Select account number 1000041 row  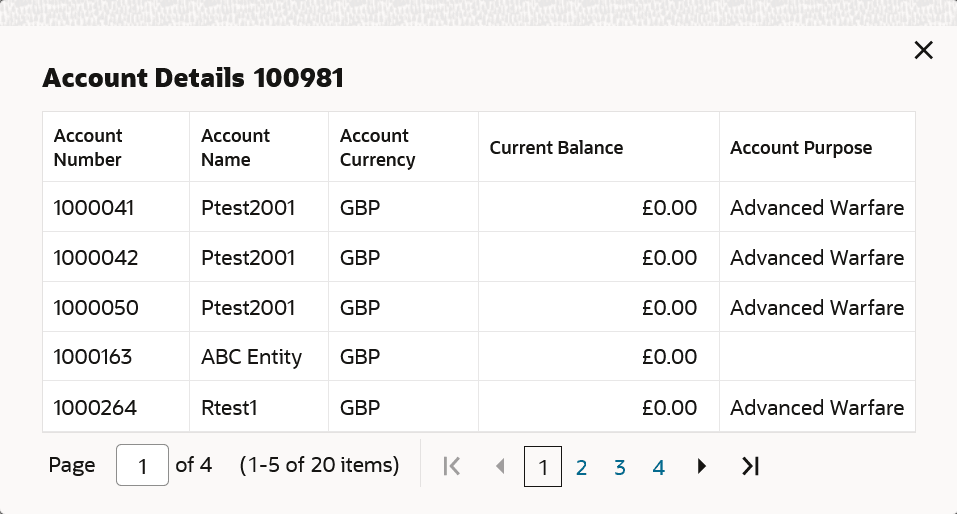tap(94, 208)
